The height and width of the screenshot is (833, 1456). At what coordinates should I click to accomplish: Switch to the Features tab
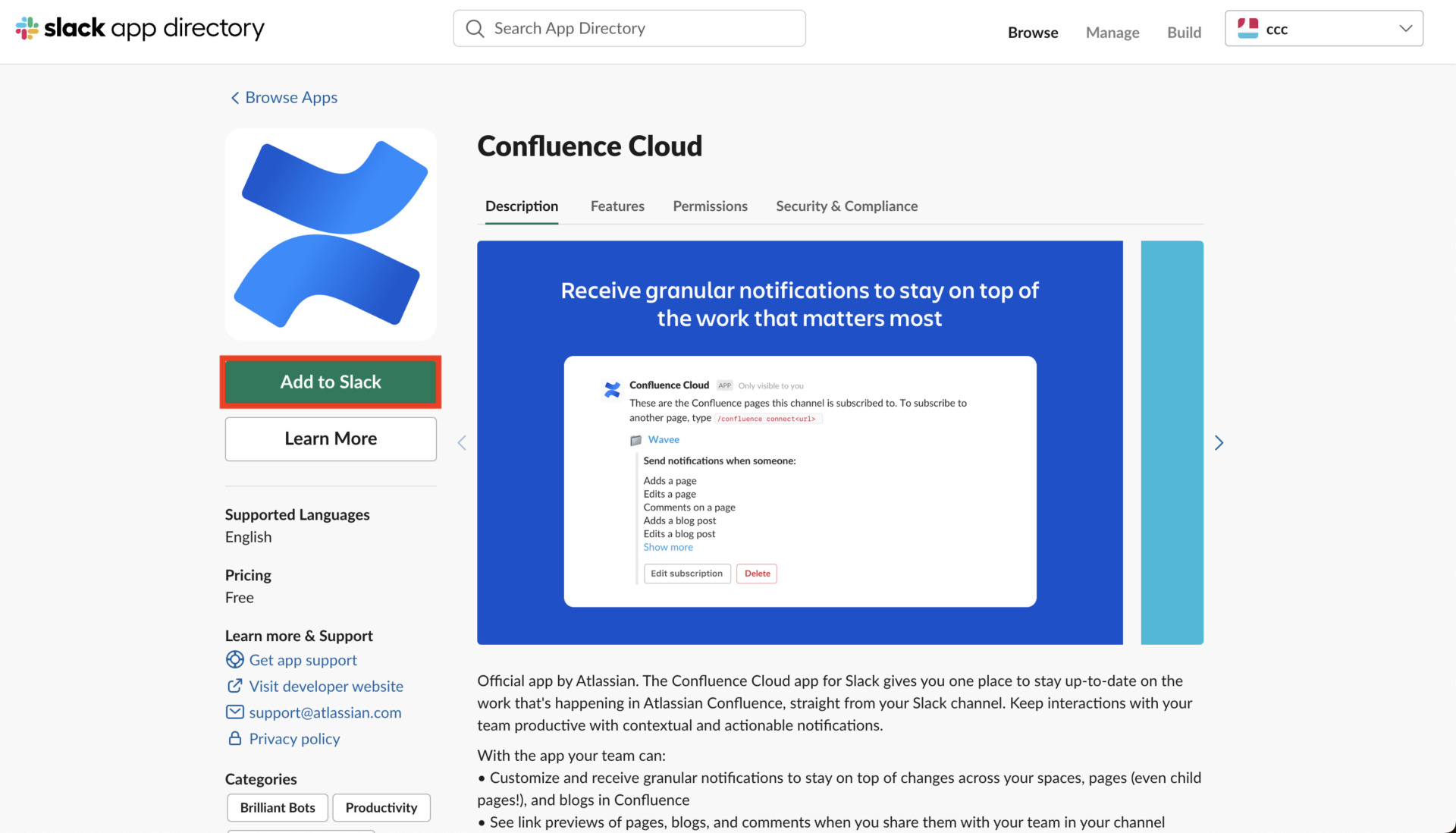tap(617, 206)
